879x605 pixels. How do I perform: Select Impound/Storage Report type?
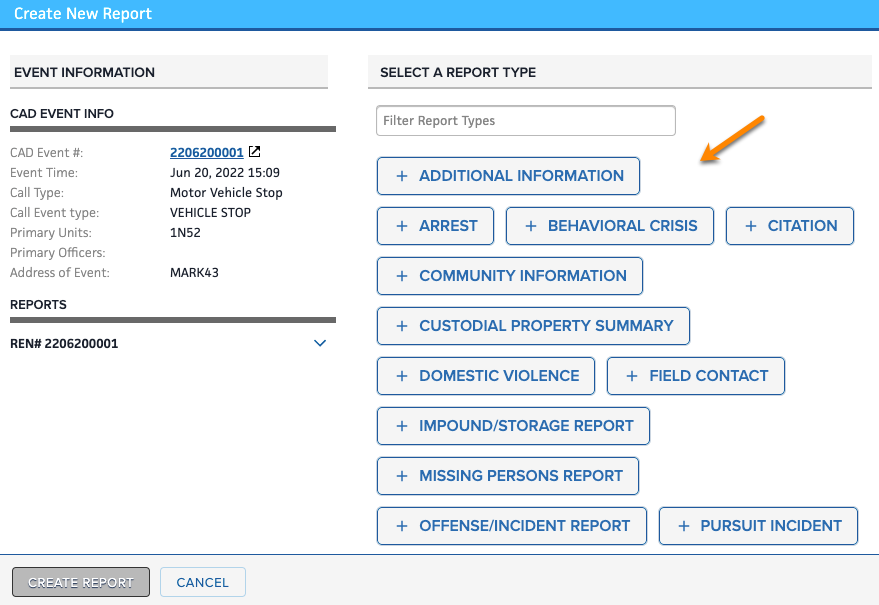click(513, 426)
